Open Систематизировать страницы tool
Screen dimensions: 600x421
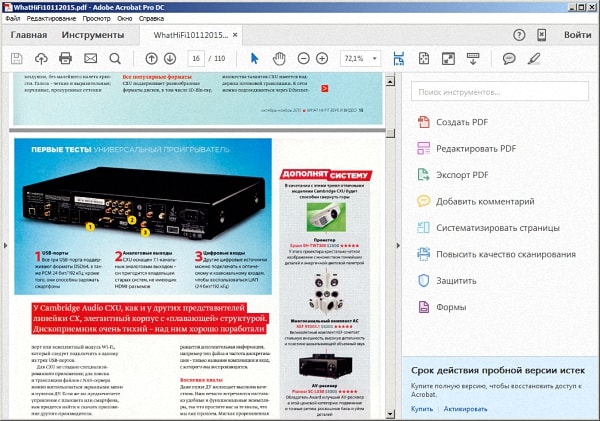tap(488, 228)
